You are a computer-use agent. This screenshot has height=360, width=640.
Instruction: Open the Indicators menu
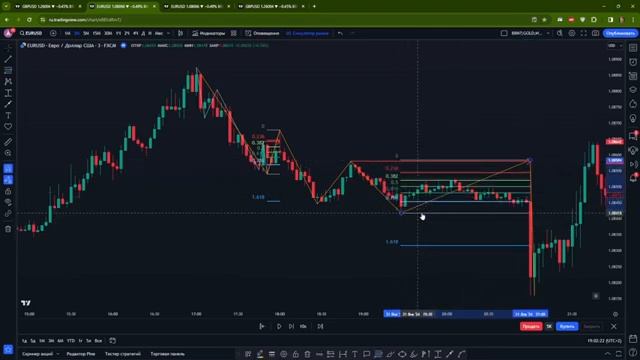[x=209, y=33]
